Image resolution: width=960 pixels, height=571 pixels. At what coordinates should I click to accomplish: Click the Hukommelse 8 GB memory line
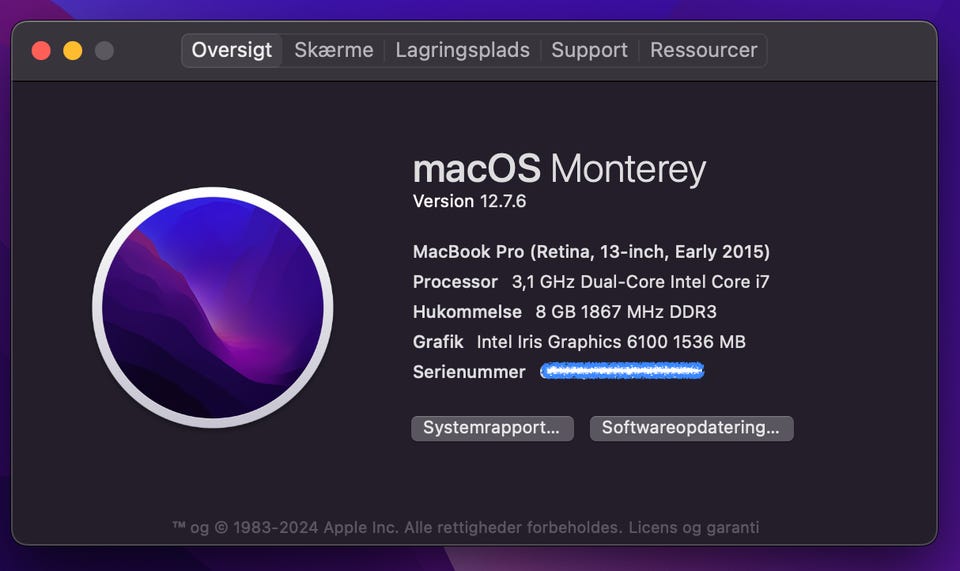pyautogui.click(x=564, y=312)
